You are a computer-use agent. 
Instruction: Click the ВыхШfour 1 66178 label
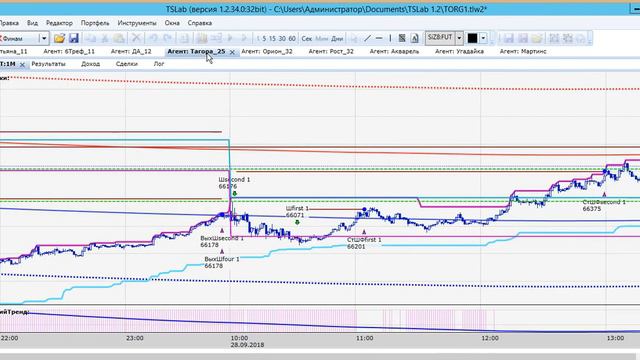[222, 262]
